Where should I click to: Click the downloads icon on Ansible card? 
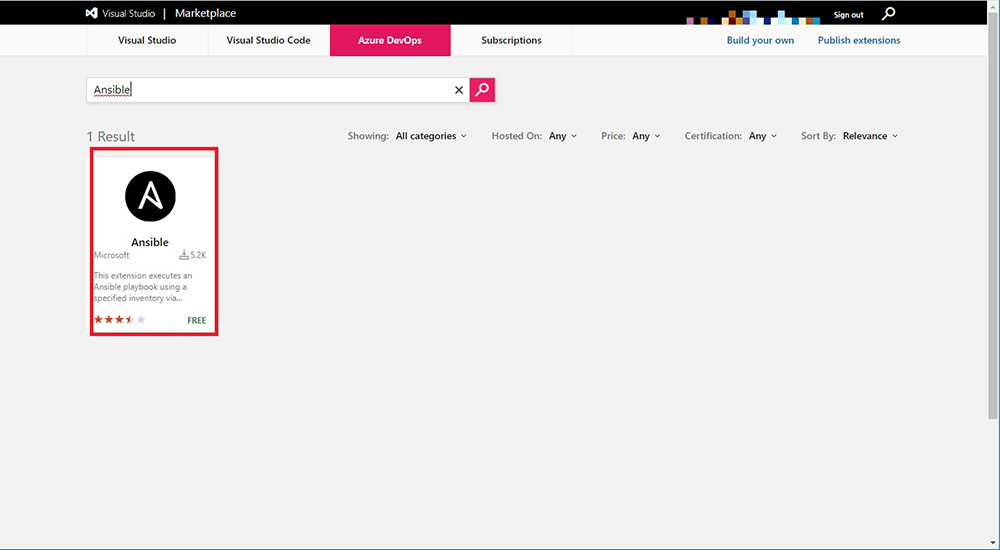click(184, 255)
